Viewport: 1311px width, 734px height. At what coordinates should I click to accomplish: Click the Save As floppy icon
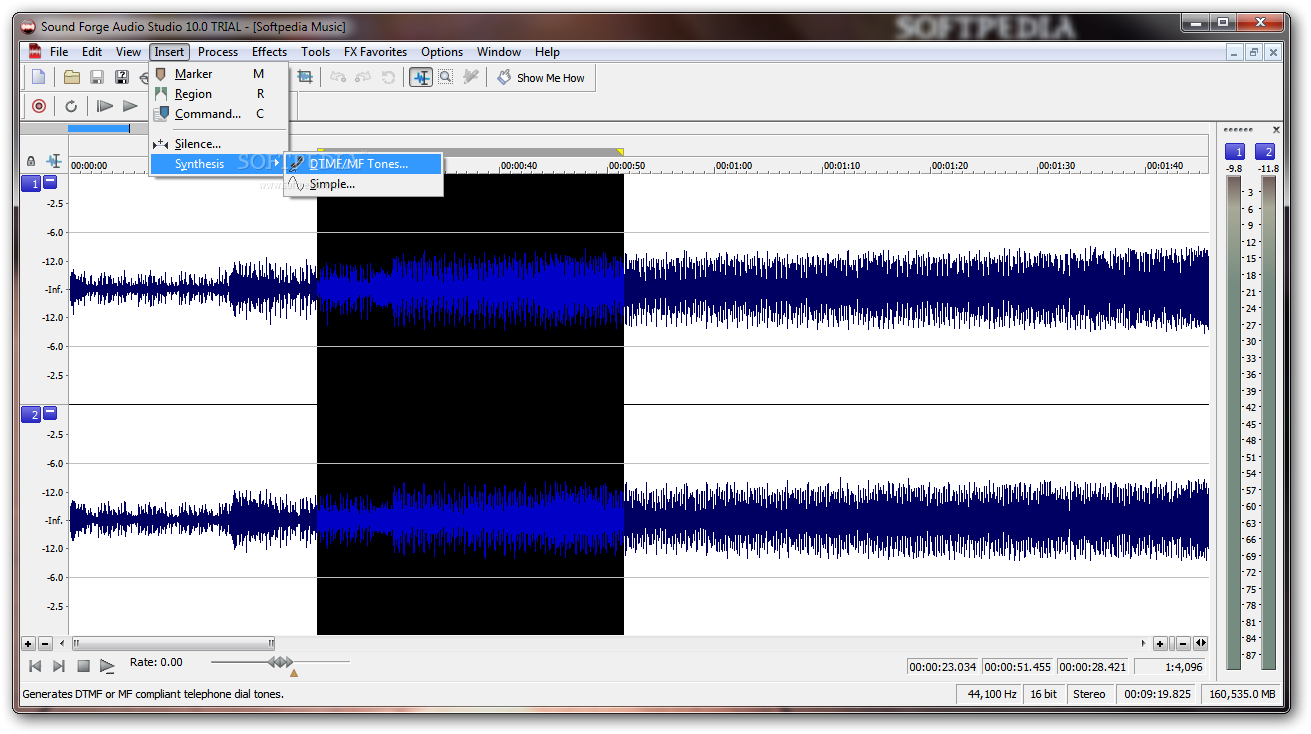point(122,77)
